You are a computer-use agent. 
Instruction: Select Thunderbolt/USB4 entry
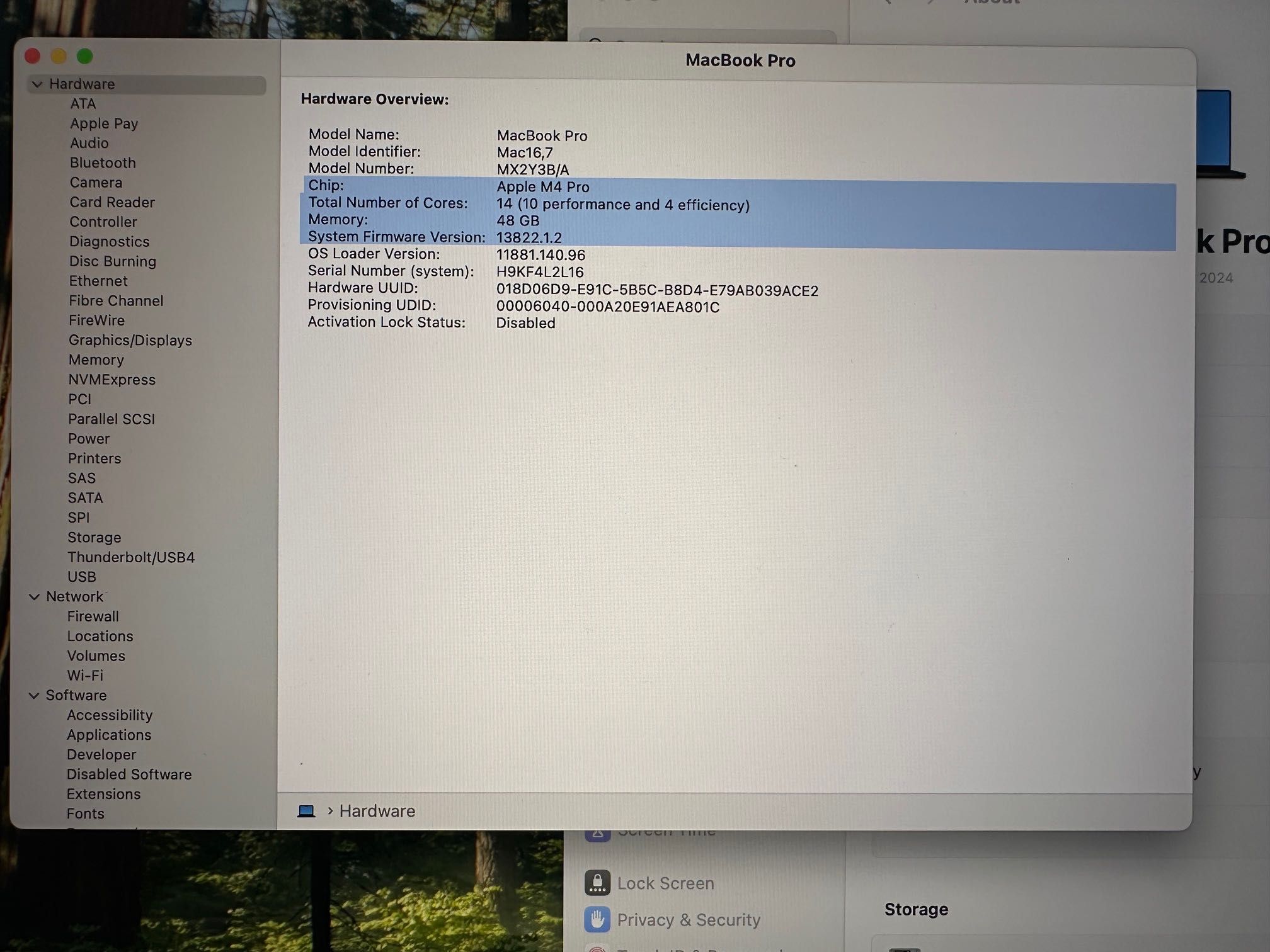point(131,557)
